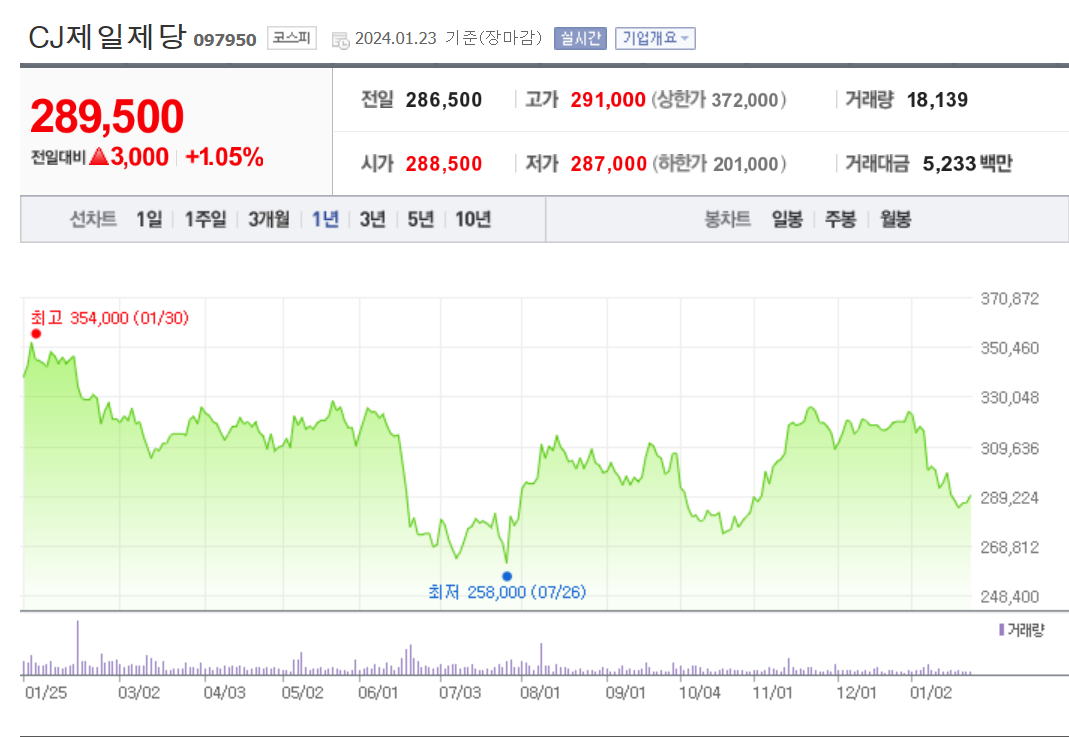Open the 기업개요 dropdown

click(x=655, y=38)
